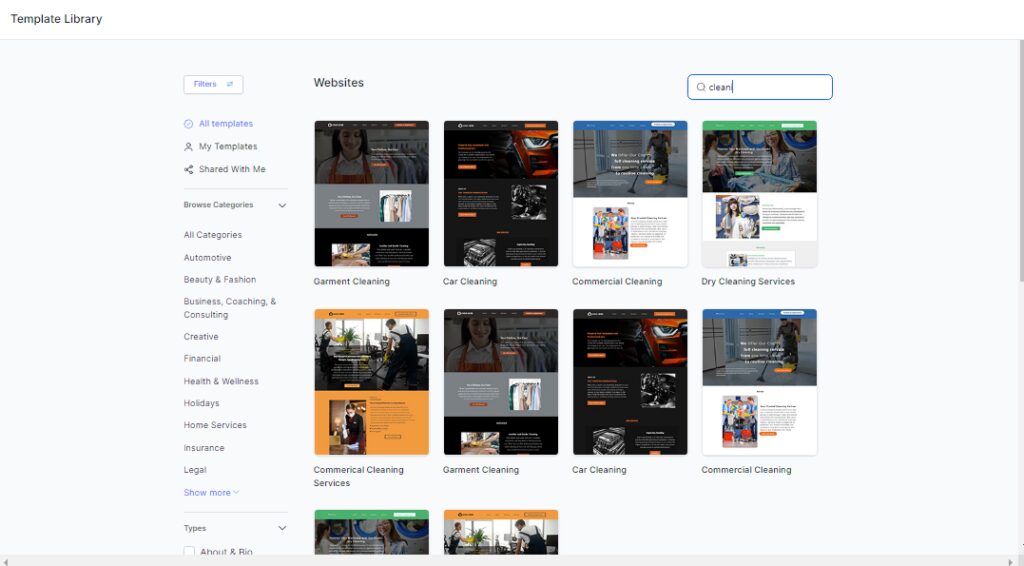Collapse the Browse Categories section
The image size is (1024, 566).
282,206
